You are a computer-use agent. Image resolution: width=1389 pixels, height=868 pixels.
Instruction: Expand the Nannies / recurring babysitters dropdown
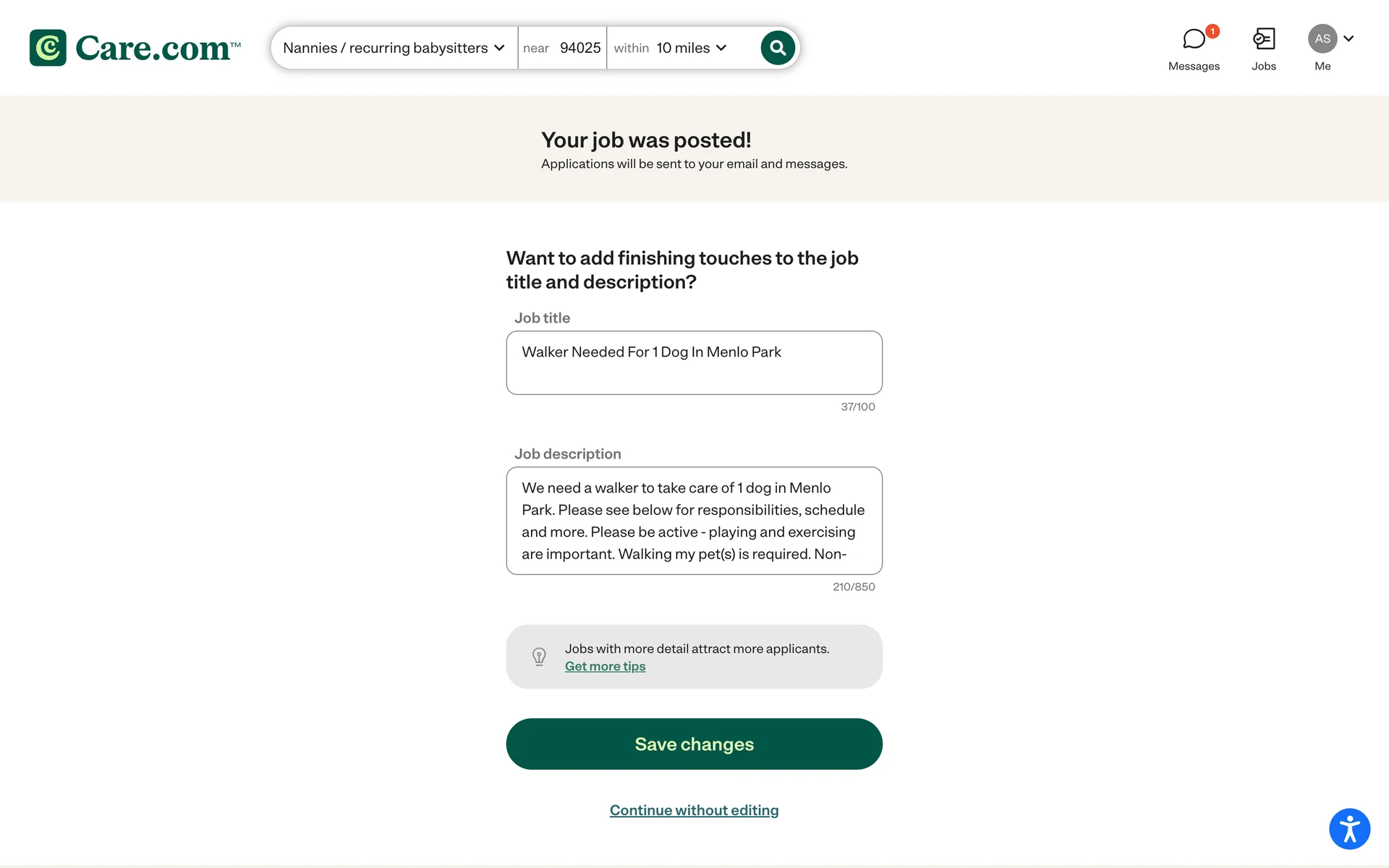point(394,48)
